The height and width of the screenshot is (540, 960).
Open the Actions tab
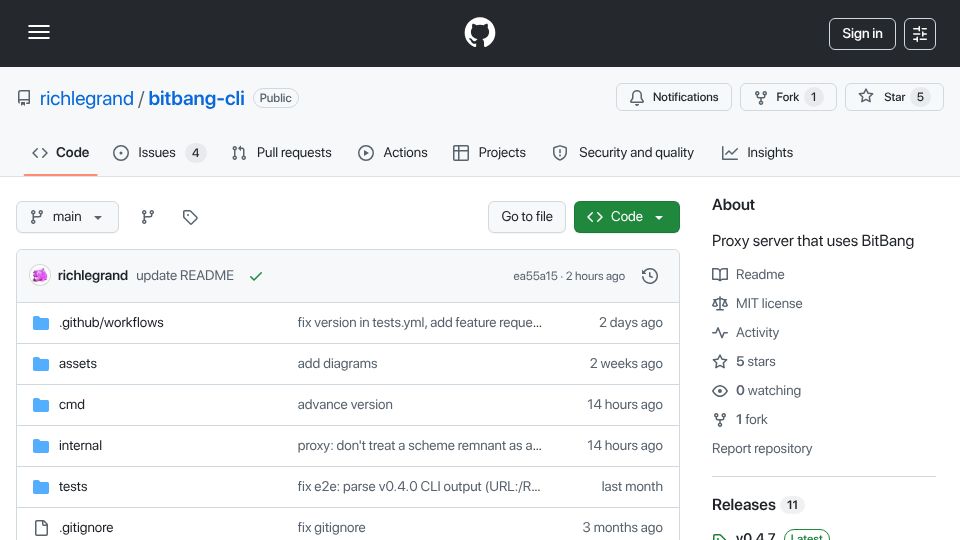click(392, 152)
